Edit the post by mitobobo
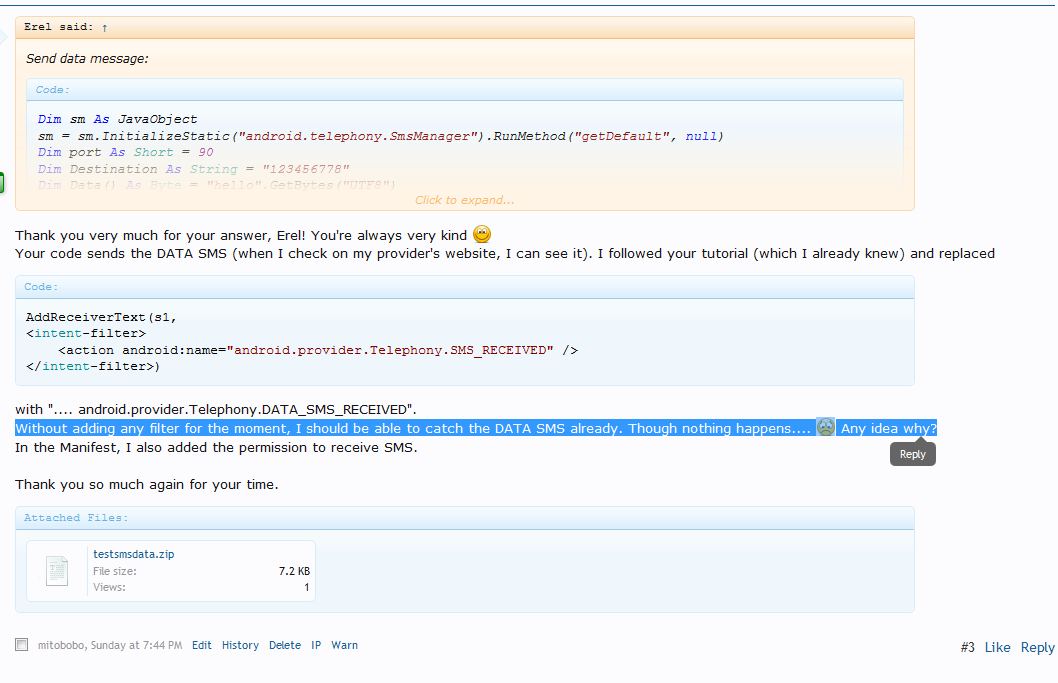This screenshot has height=683, width=1058. point(201,645)
